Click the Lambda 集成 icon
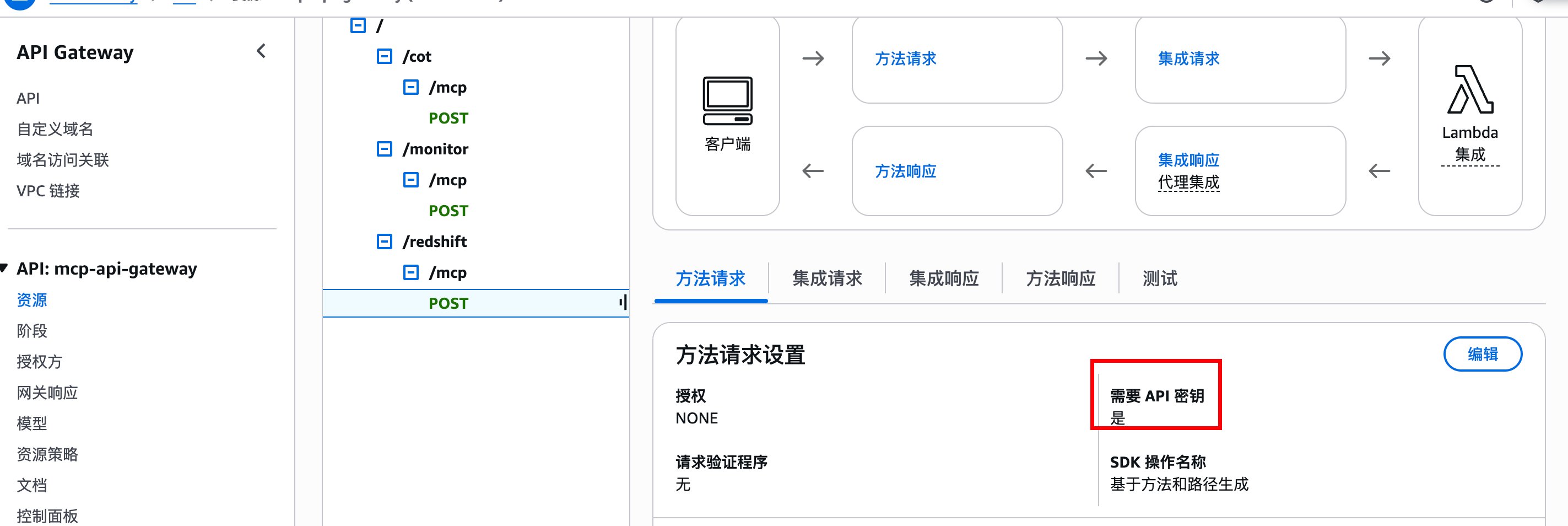 (1470, 90)
